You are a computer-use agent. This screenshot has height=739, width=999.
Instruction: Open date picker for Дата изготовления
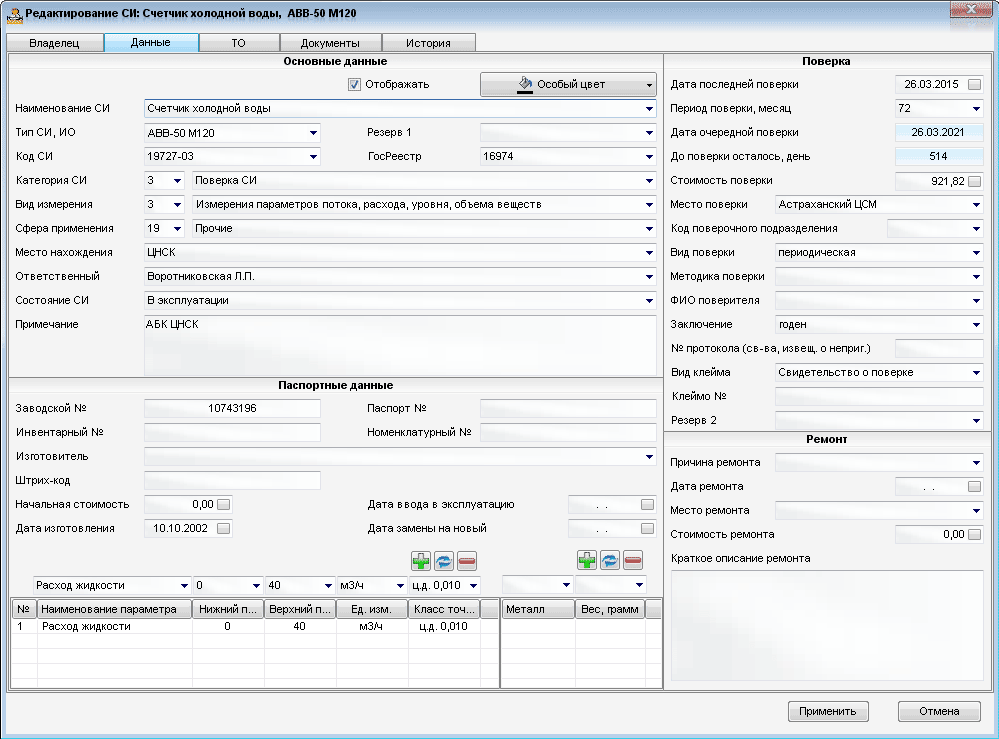coord(224,528)
